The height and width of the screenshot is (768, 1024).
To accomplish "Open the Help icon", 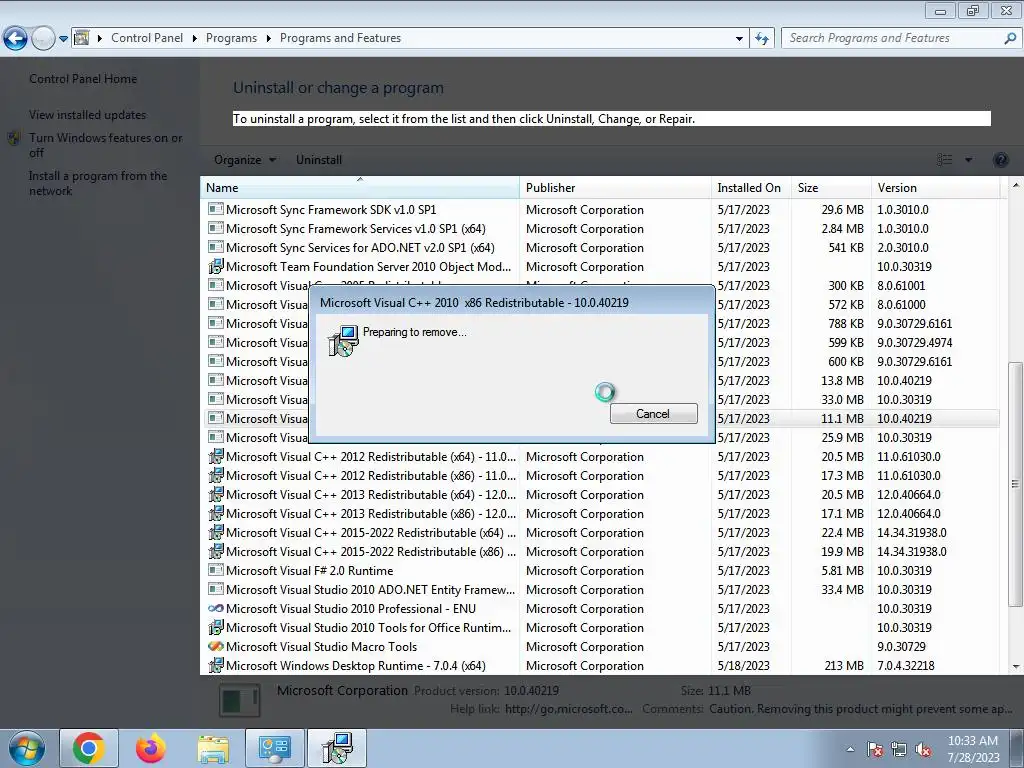I will [1000, 160].
